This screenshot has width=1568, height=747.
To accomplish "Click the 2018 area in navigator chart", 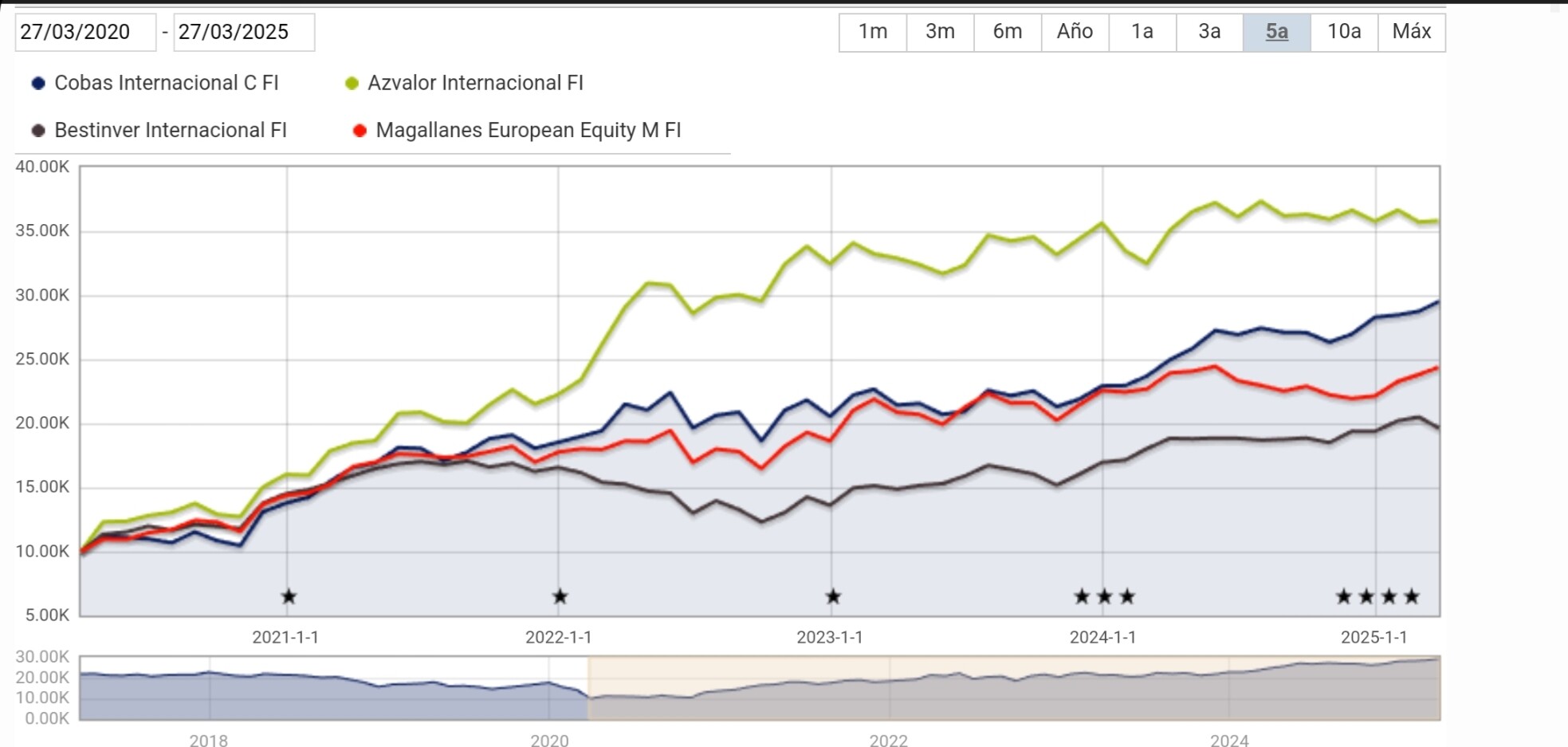I will (209, 688).
